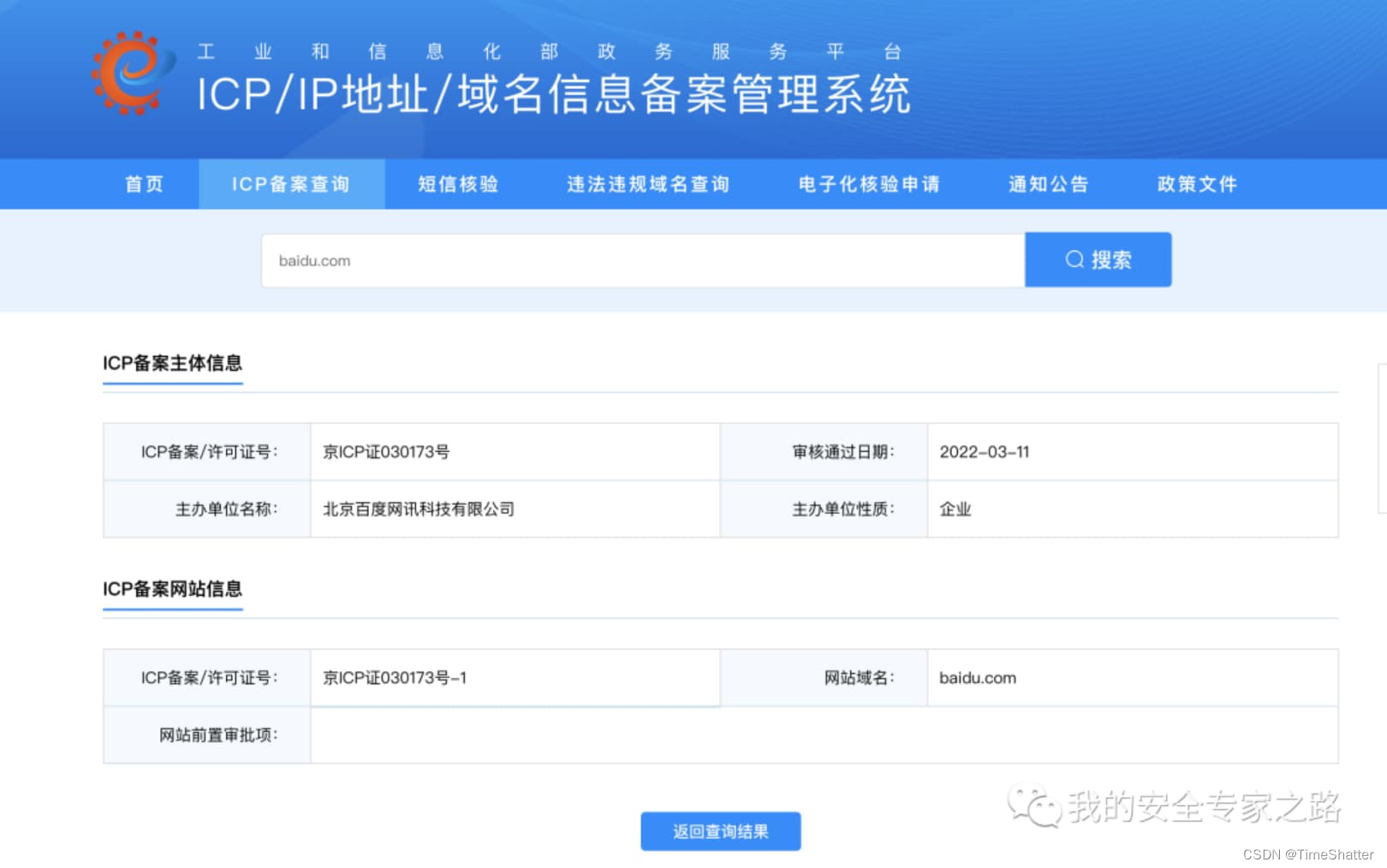Click the ICP/IP地址/域名信息备案管理系统 title
The height and width of the screenshot is (868, 1387).
click(x=554, y=94)
